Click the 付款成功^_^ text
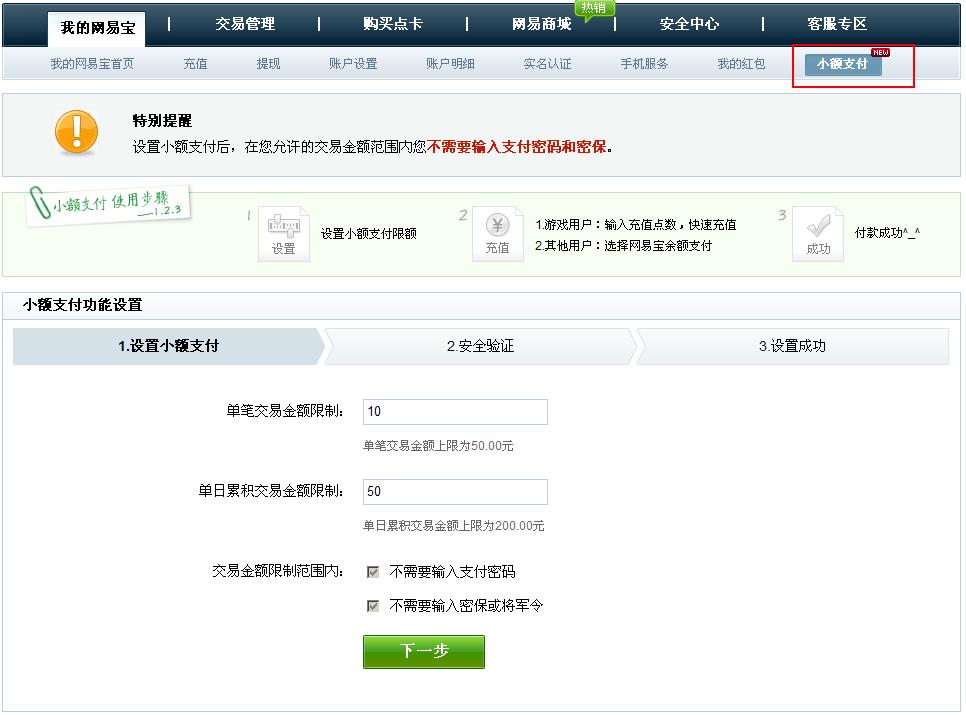 (x=887, y=233)
